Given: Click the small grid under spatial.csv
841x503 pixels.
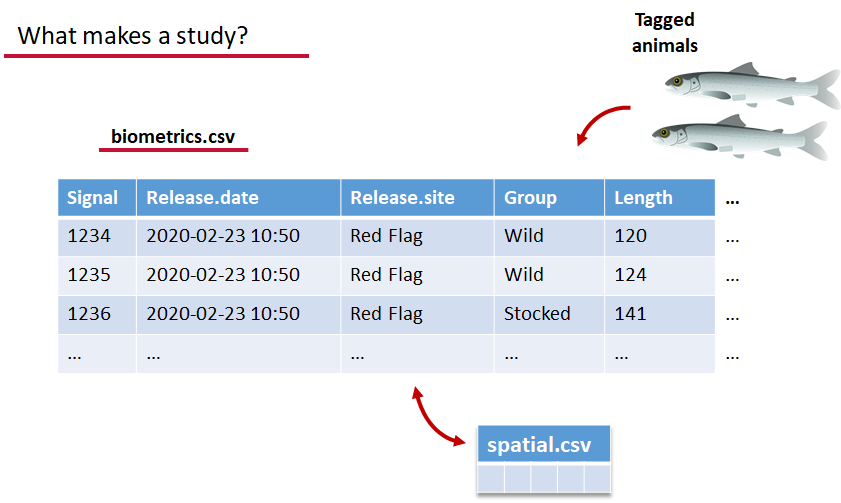Looking at the screenshot, I should (544, 478).
